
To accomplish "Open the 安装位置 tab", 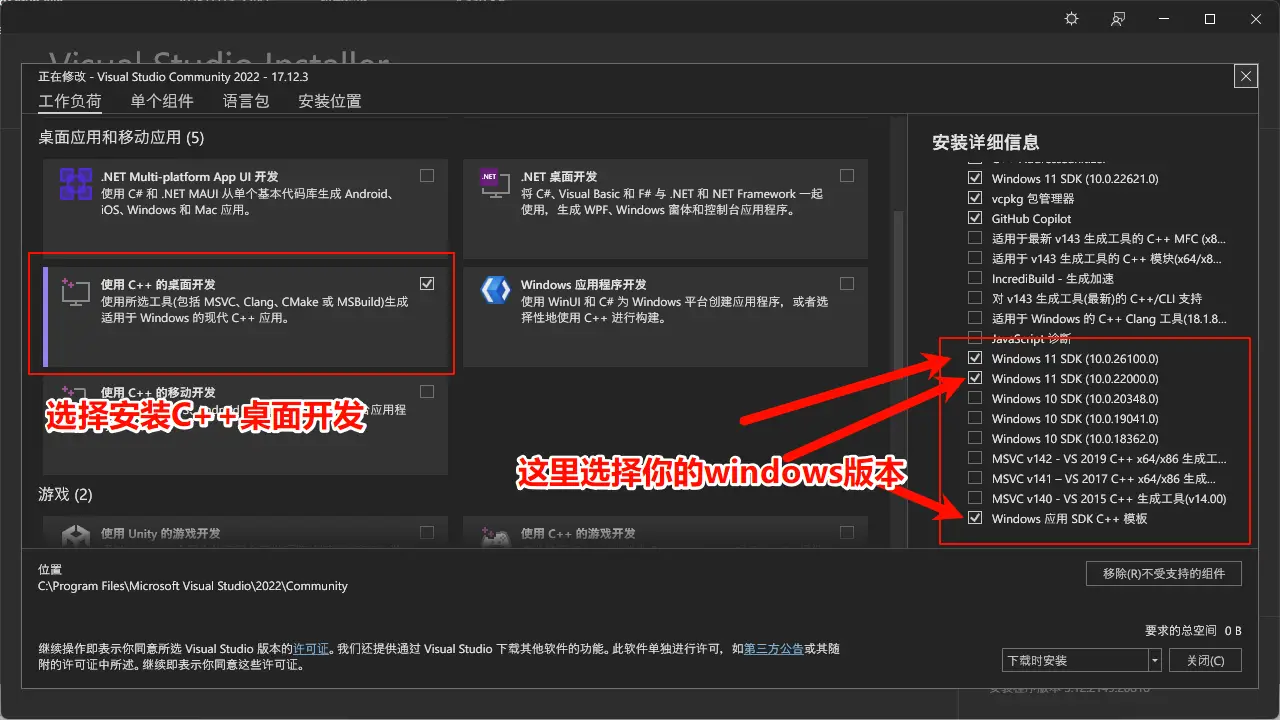I will [x=330, y=101].
